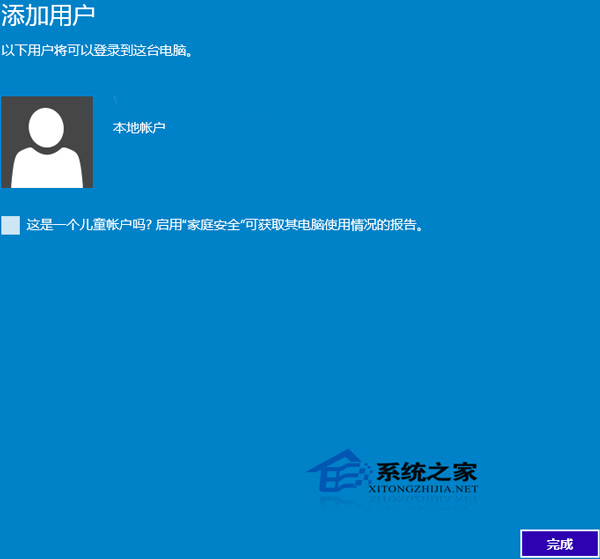Viewport: 600px width, 559px height.
Task: Click the default user avatar picture
Action: (x=47, y=142)
